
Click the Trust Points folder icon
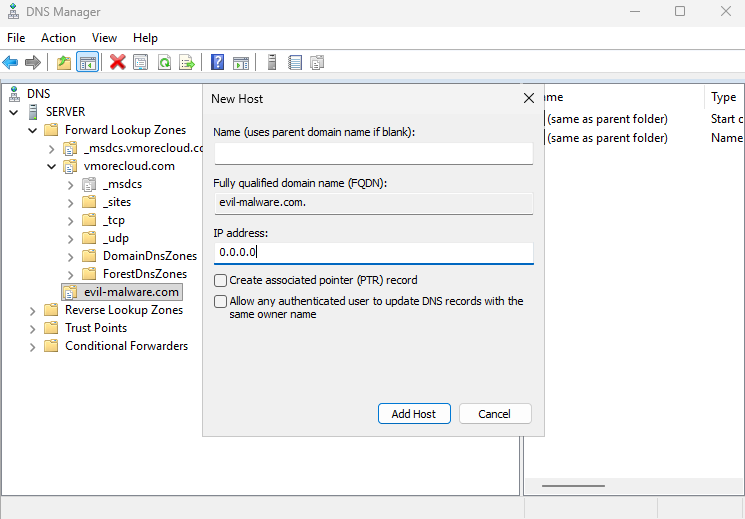tap(51, 327)
